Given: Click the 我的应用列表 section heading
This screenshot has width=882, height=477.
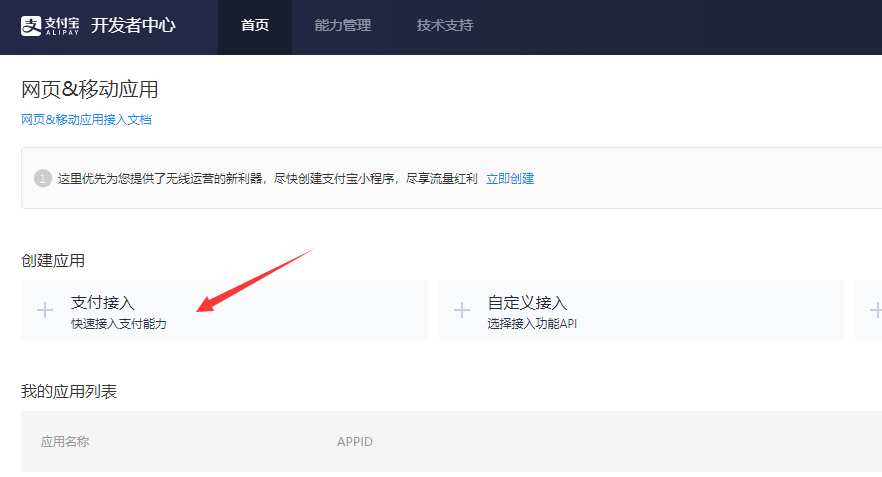Looking at the screenshot, I should coord(69,392).
